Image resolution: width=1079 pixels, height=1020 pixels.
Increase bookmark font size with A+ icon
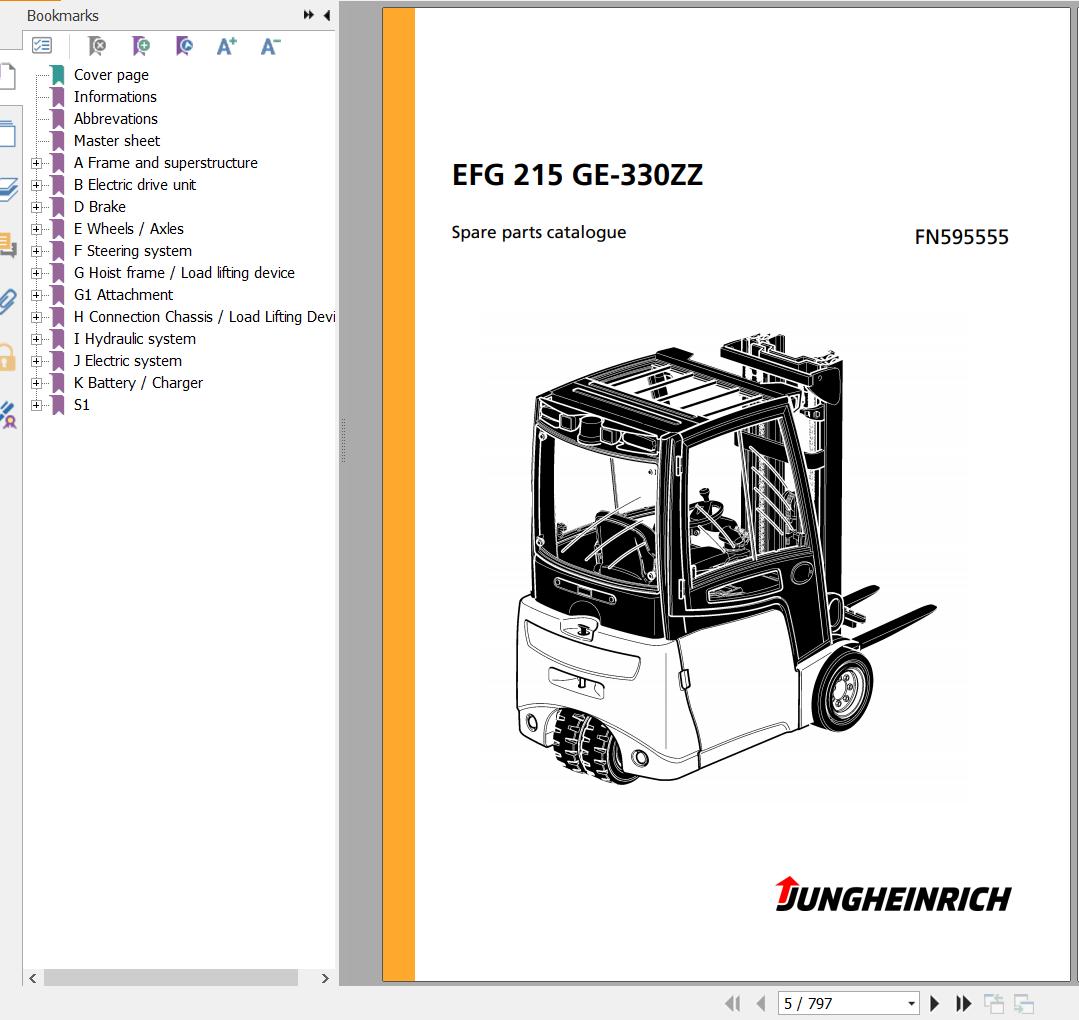pyautogui.click(x=227, y=46)
